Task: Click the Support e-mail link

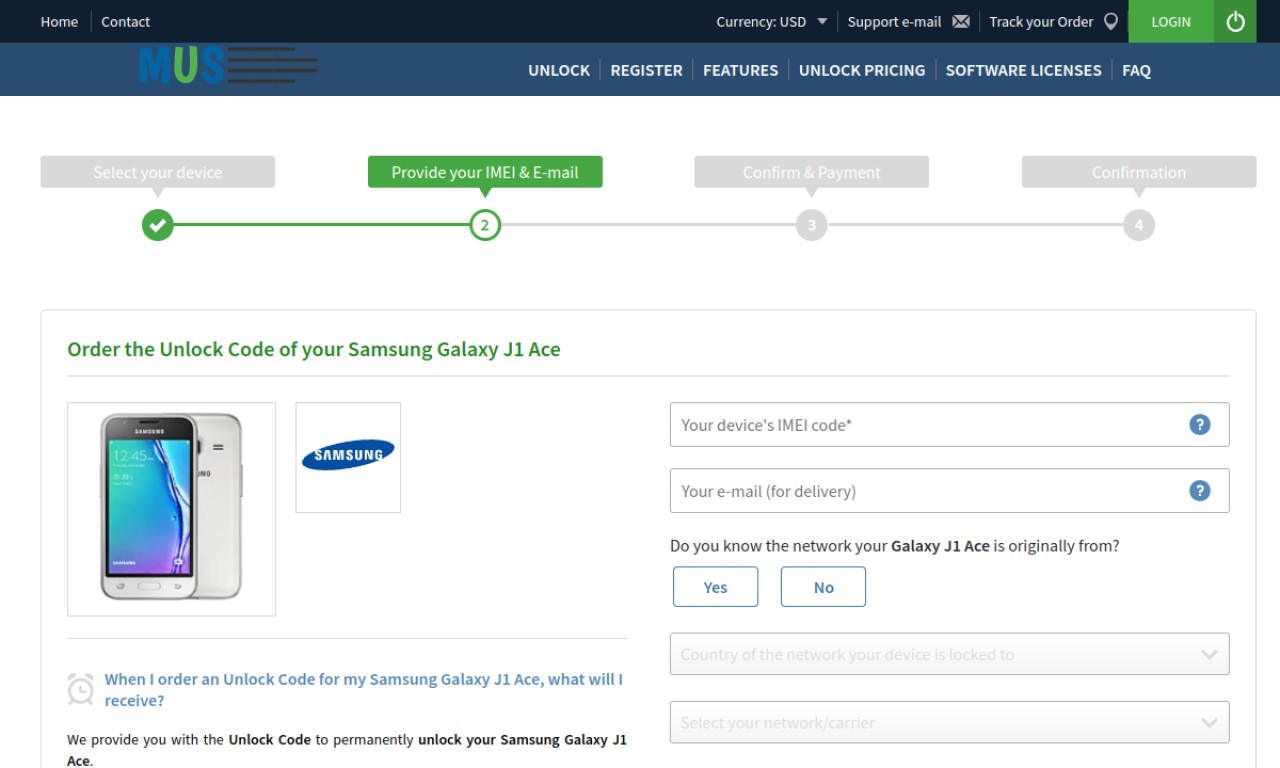Action: tap(894, 21)
